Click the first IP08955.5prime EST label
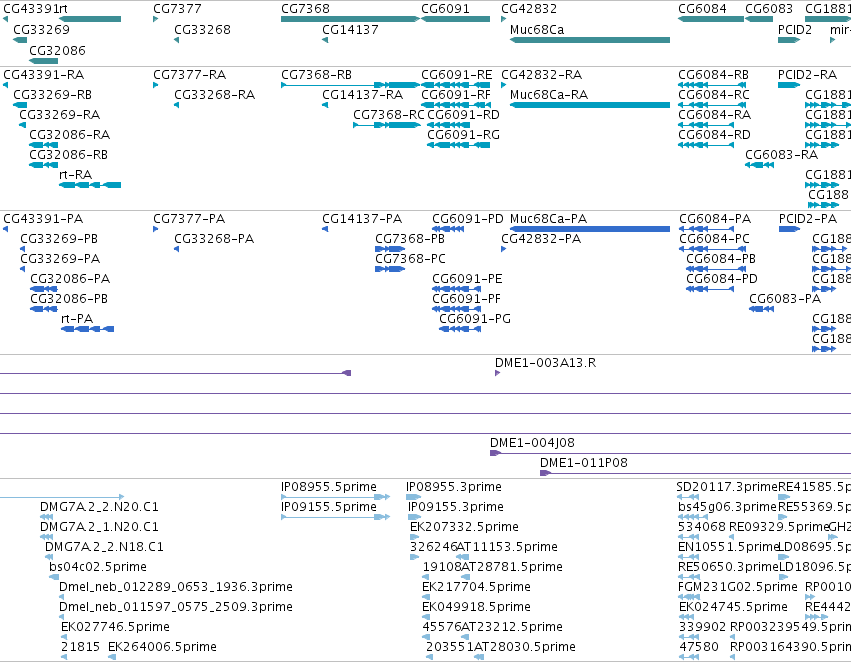Screen dimensions: 851x662 [329, 487]
